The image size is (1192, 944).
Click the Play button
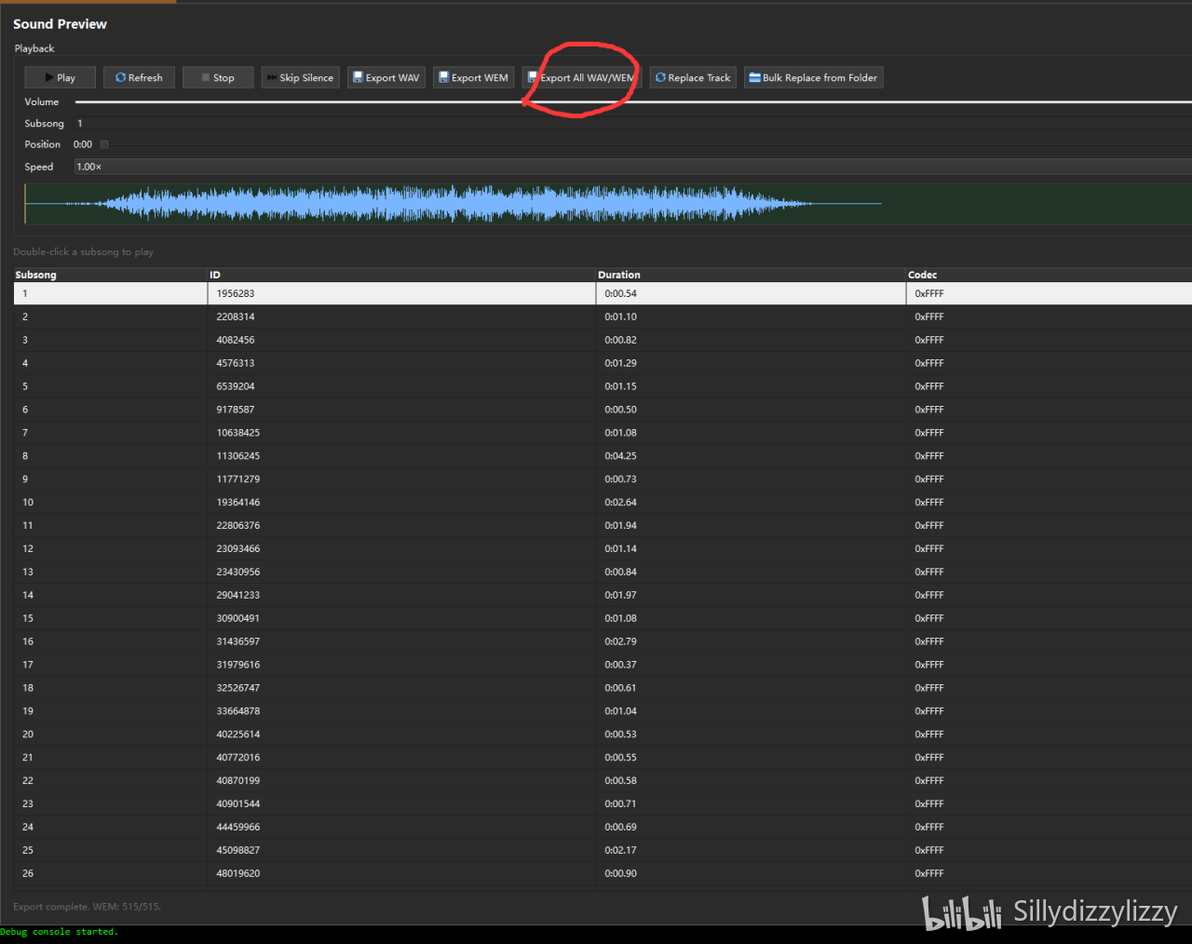pos(60,78)
